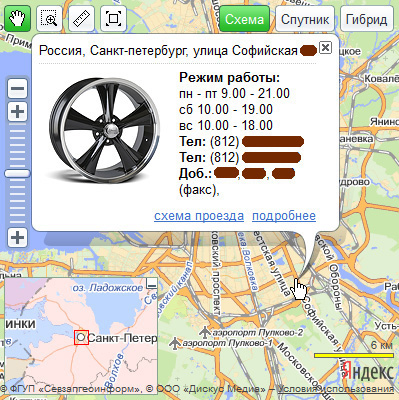
Task: Choose the ruler distance measurement tool
Action: click(x=81, y=19)
